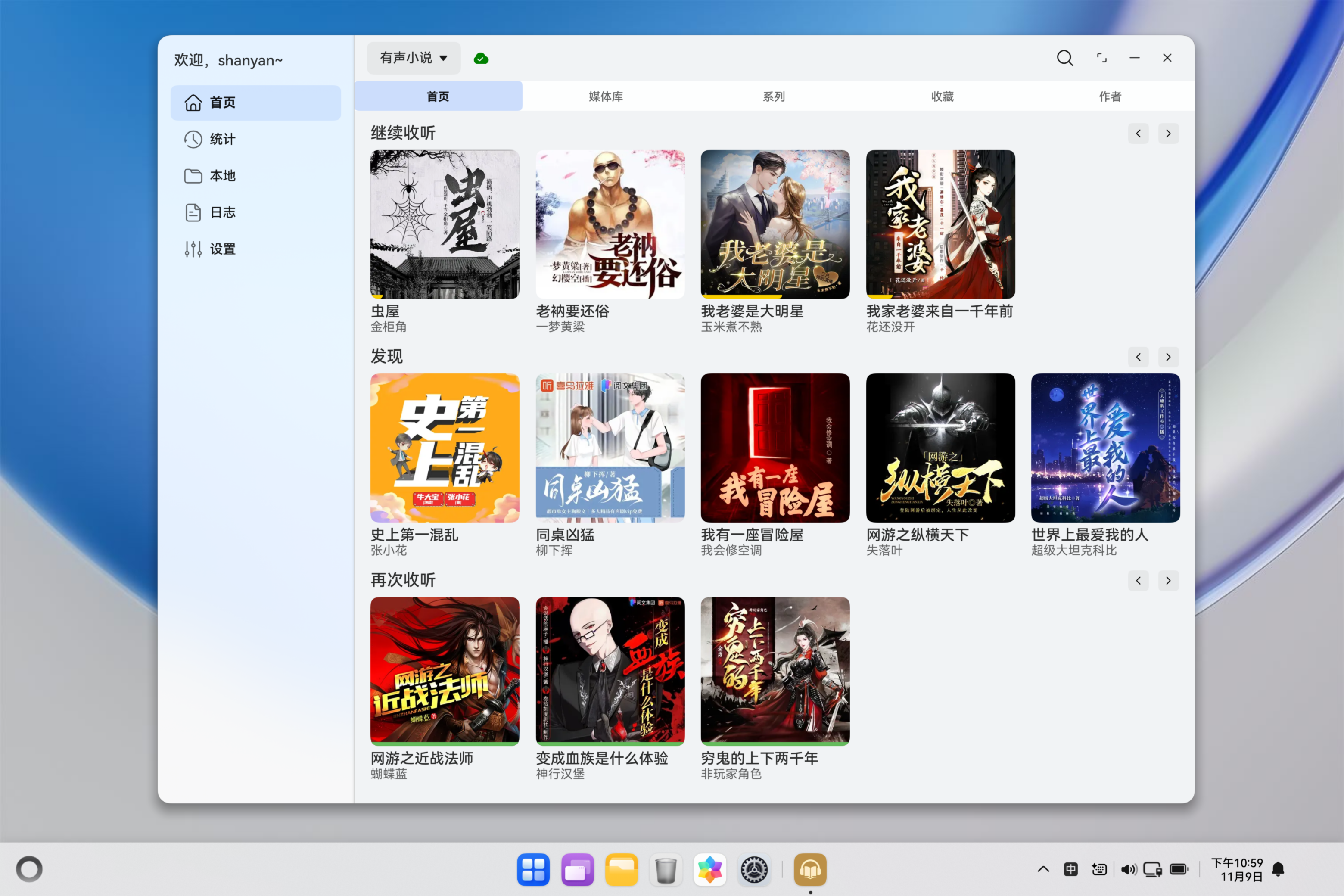The image size is (1344, 896).
Task: Click the circular assistant icon at bottom left
Action: point(29,869)
